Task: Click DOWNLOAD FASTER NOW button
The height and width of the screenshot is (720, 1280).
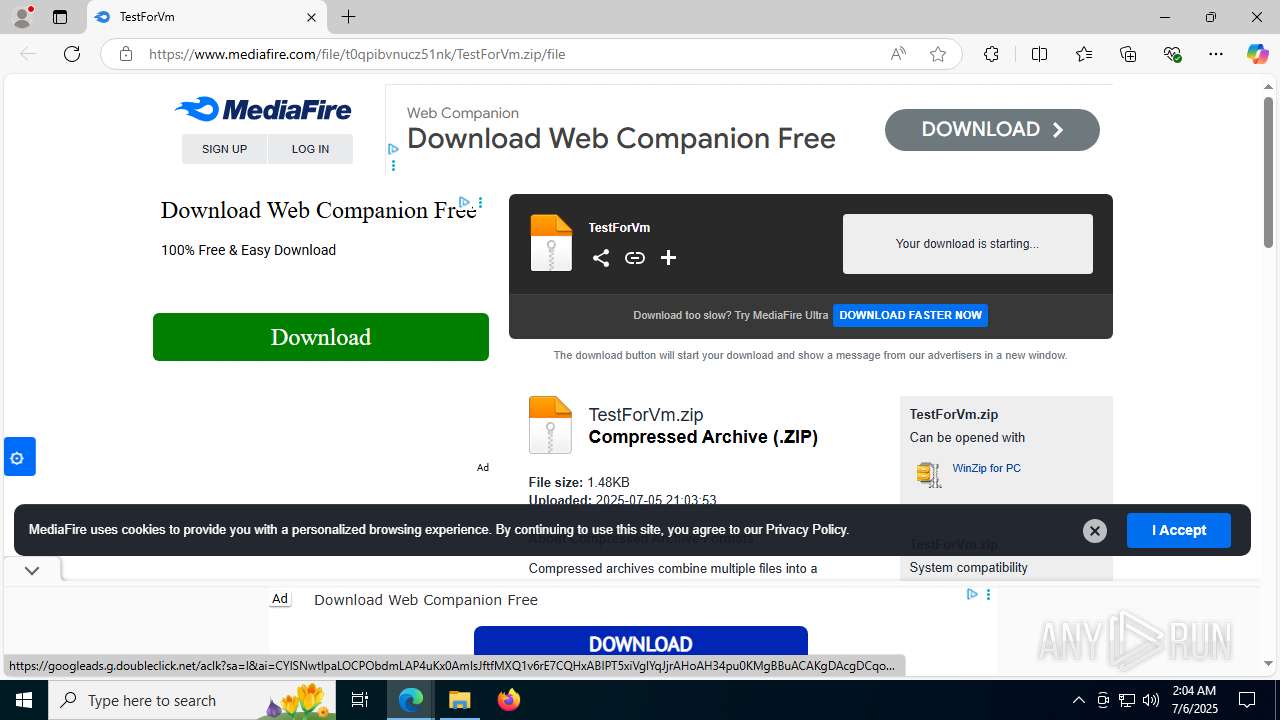Action: [x=910, y=315]
